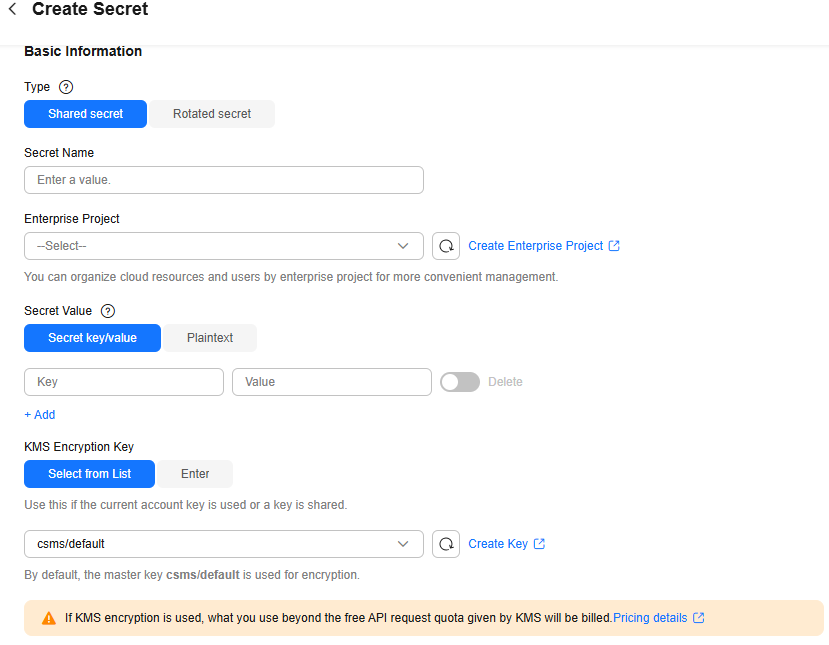829x645 pixels.
Task: Click the help icon next to Type
Action: [x=66, y=87]
